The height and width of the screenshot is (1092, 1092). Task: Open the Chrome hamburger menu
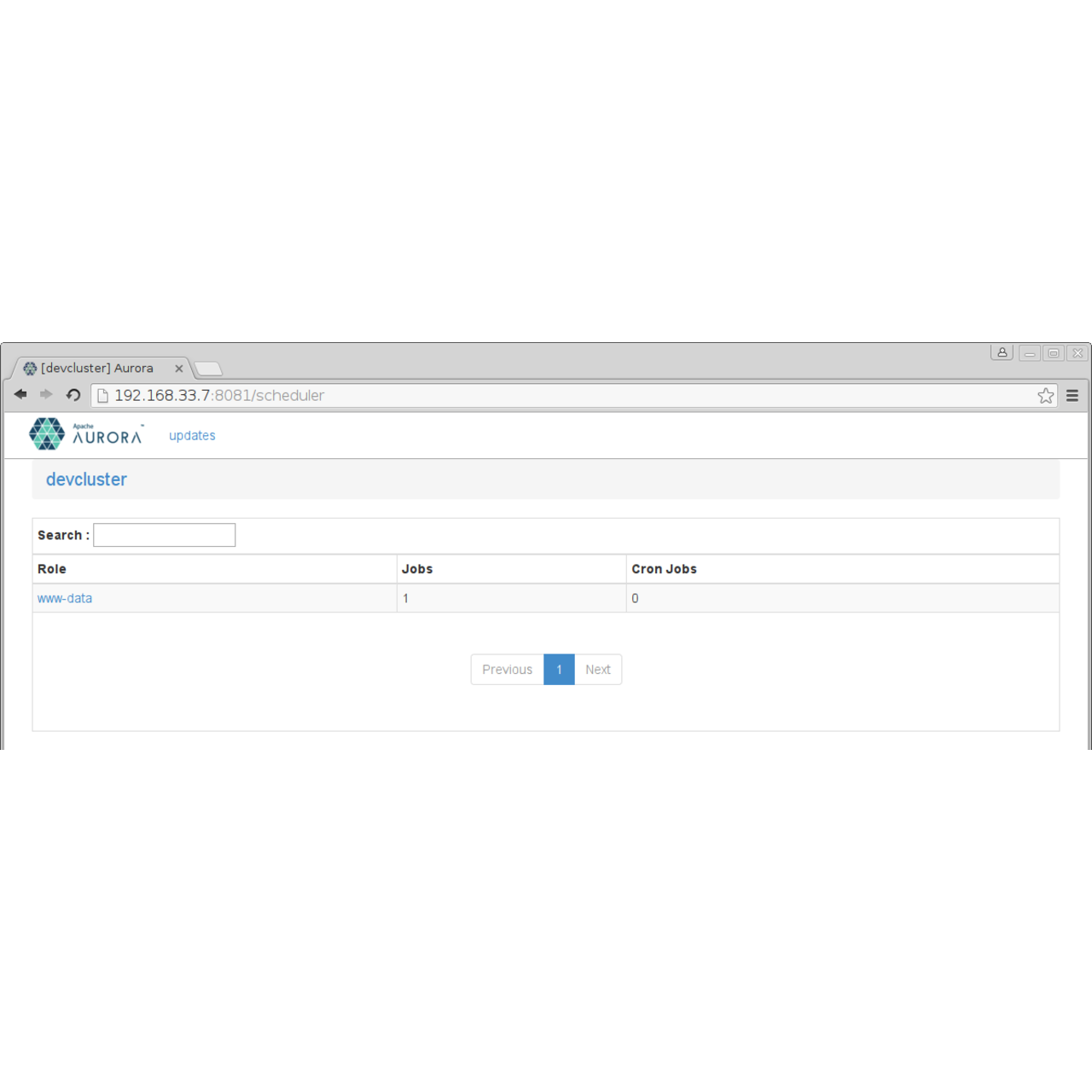click(1072, 396)
